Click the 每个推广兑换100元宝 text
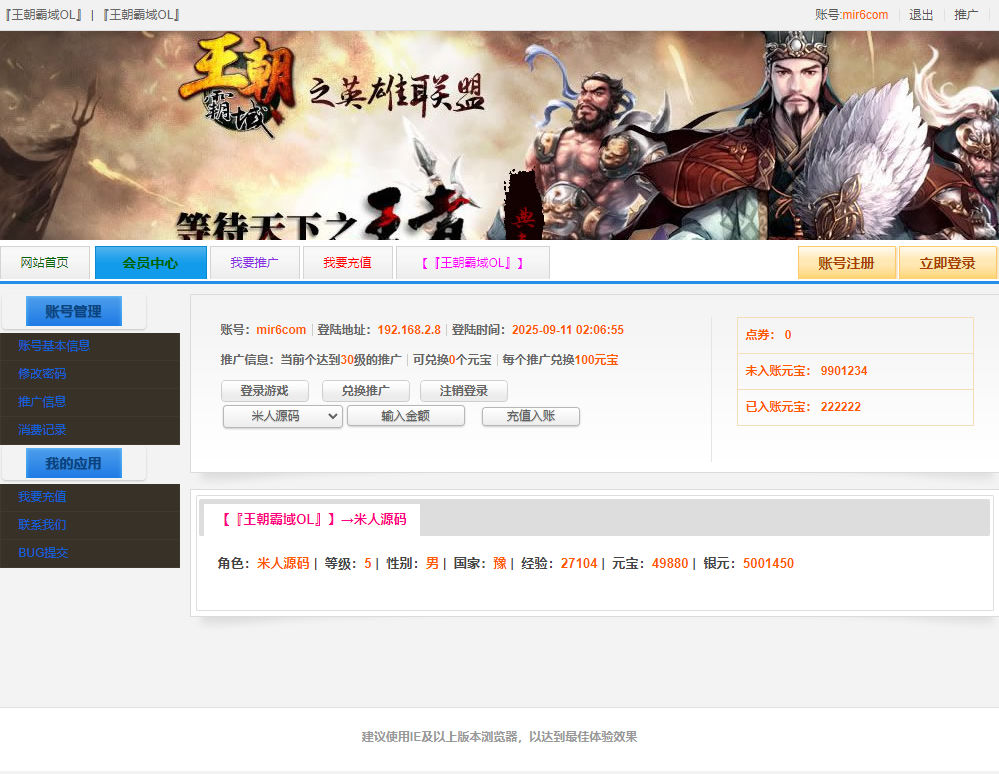 tap(560, 360)
